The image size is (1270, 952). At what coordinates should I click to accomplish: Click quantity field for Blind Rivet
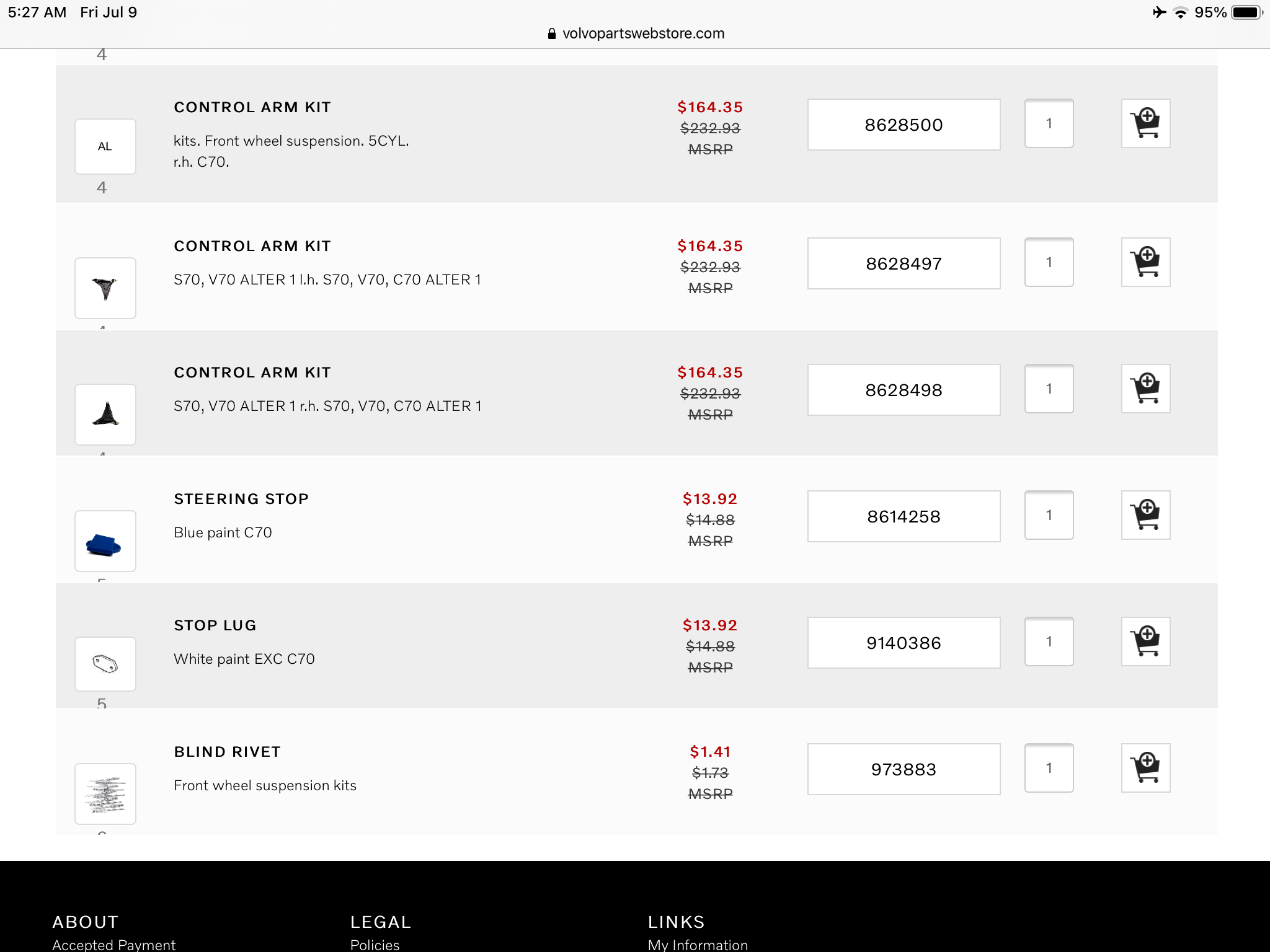[x=1049, y=768]
